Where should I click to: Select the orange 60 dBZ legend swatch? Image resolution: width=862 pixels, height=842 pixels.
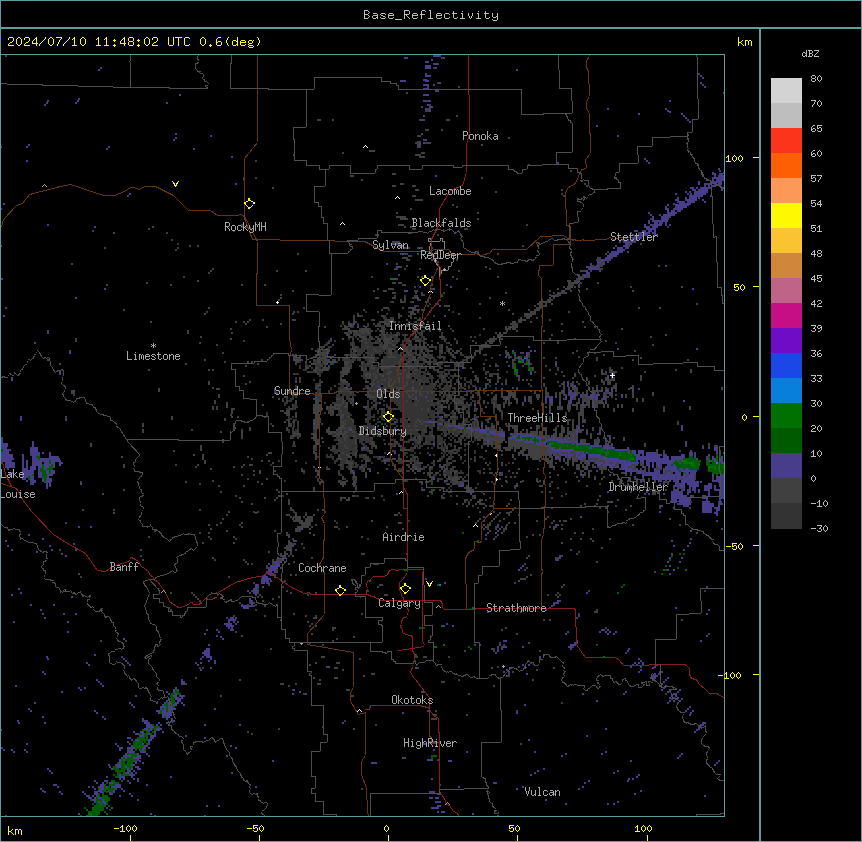click(x=786, y=165)
